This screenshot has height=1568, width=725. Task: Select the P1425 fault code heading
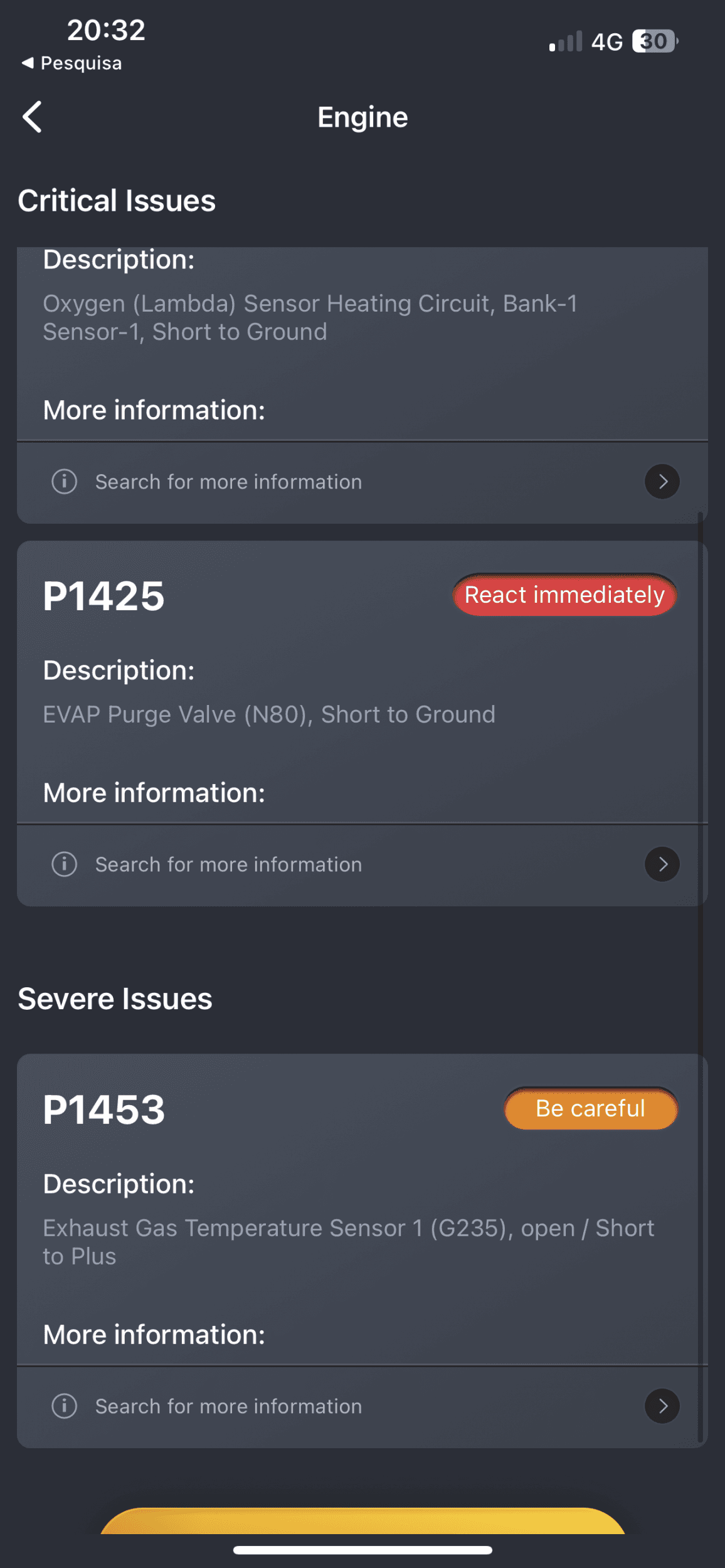pyautogui.click(x=103, y=596)
